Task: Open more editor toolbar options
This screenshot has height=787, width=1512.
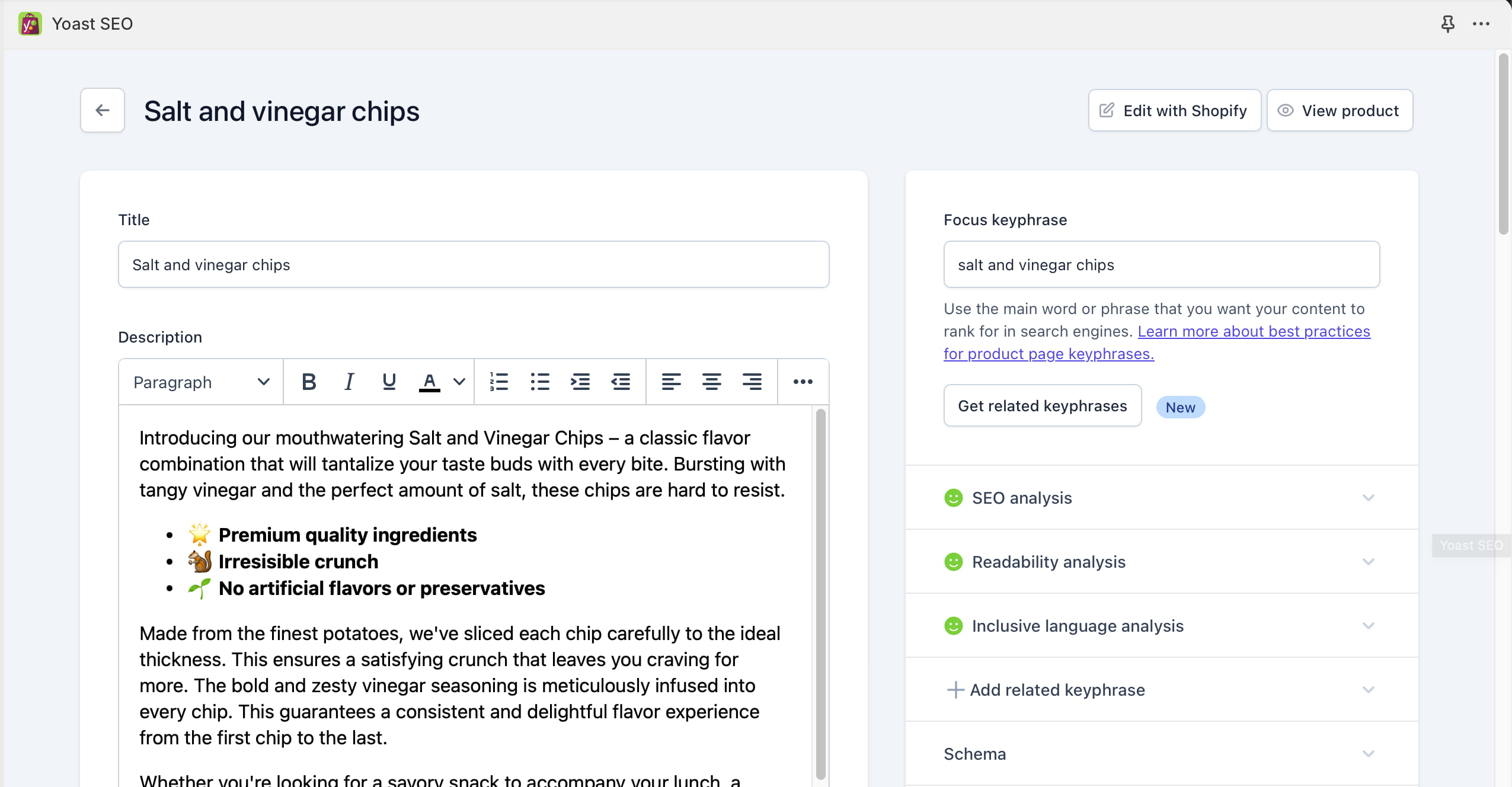Action: tap(803, 382)
